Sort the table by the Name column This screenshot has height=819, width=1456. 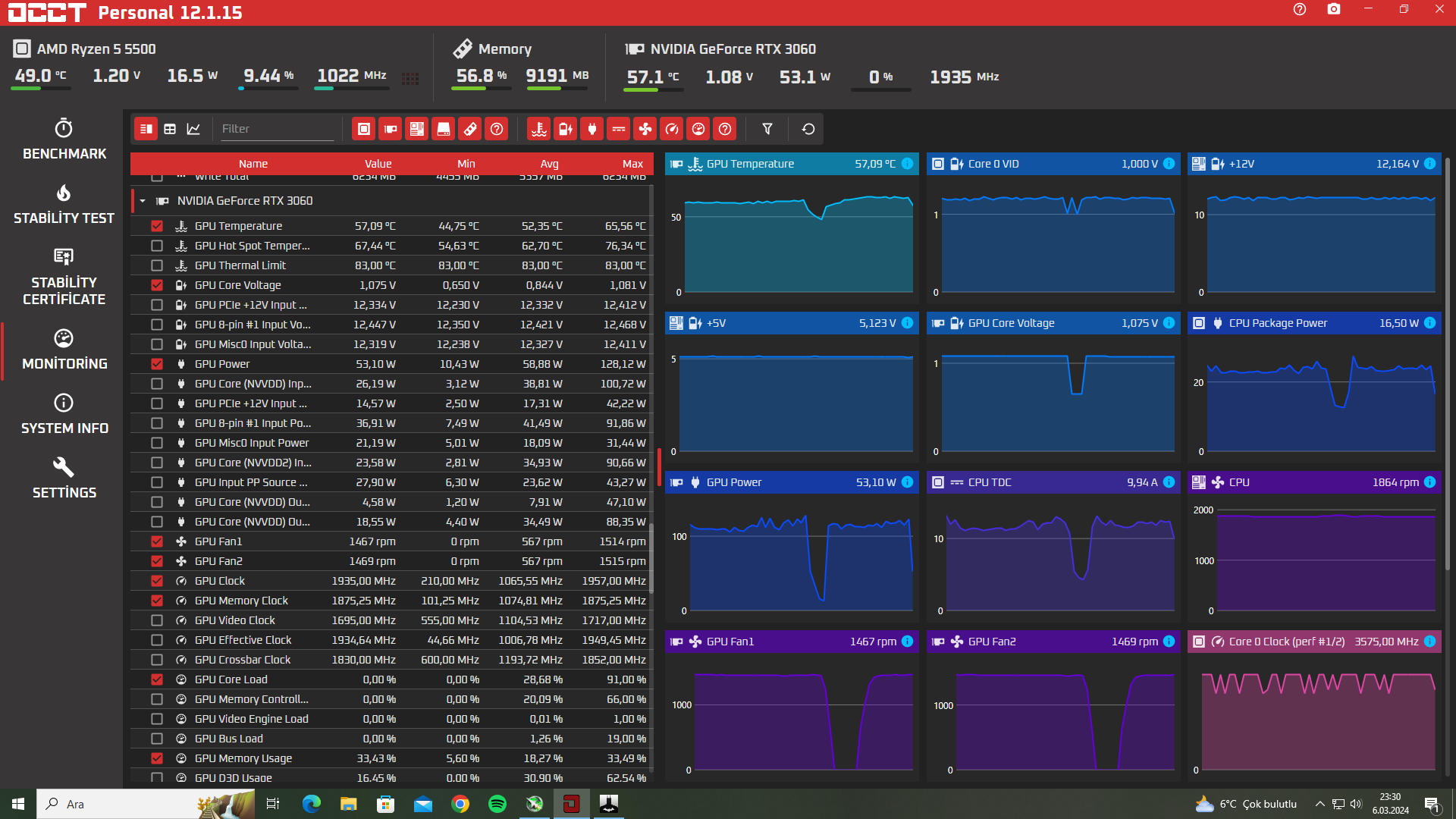click(253, 164)
